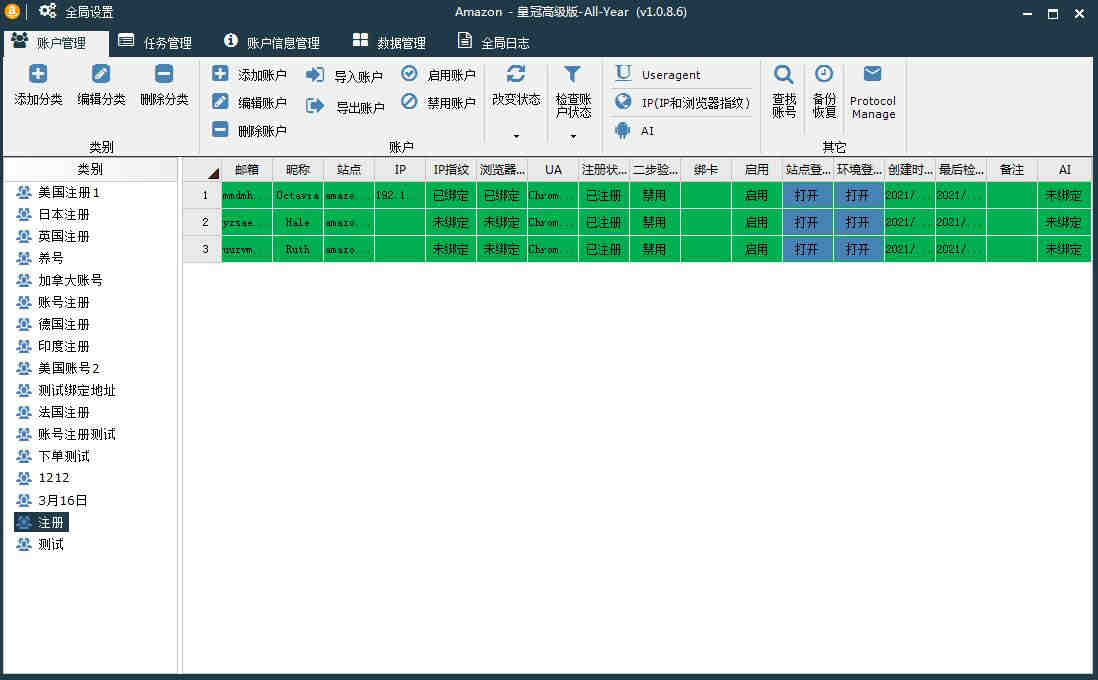This screenshot has width=1098, height=680.
Task: Select the 账号注册 category
Action: click(x=53, y=302)
